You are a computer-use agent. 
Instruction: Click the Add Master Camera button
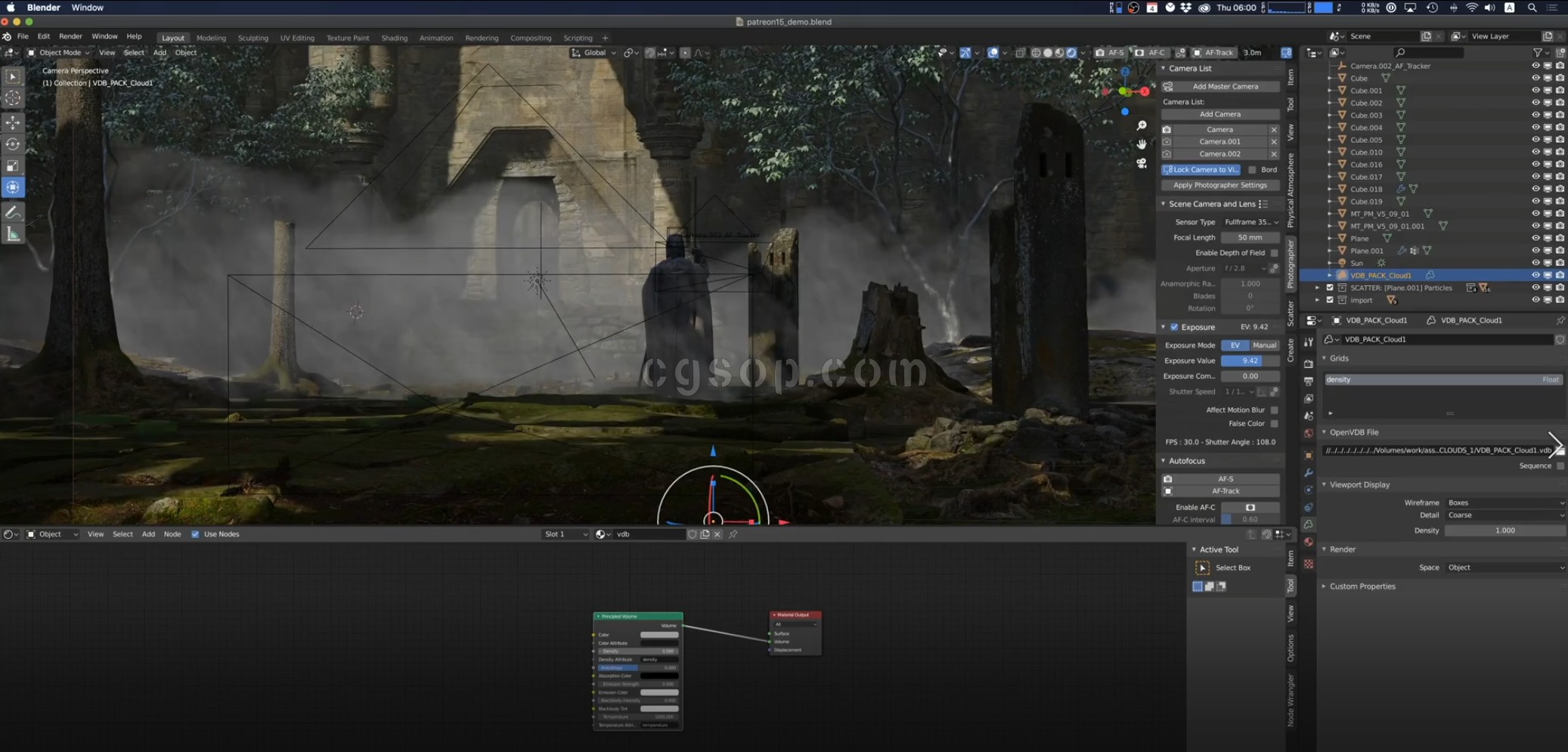pos(1219,86)
